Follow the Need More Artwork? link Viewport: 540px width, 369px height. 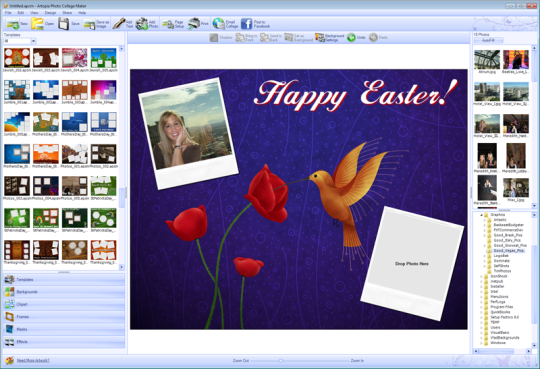pyautogui.click(x=33, y=360)
